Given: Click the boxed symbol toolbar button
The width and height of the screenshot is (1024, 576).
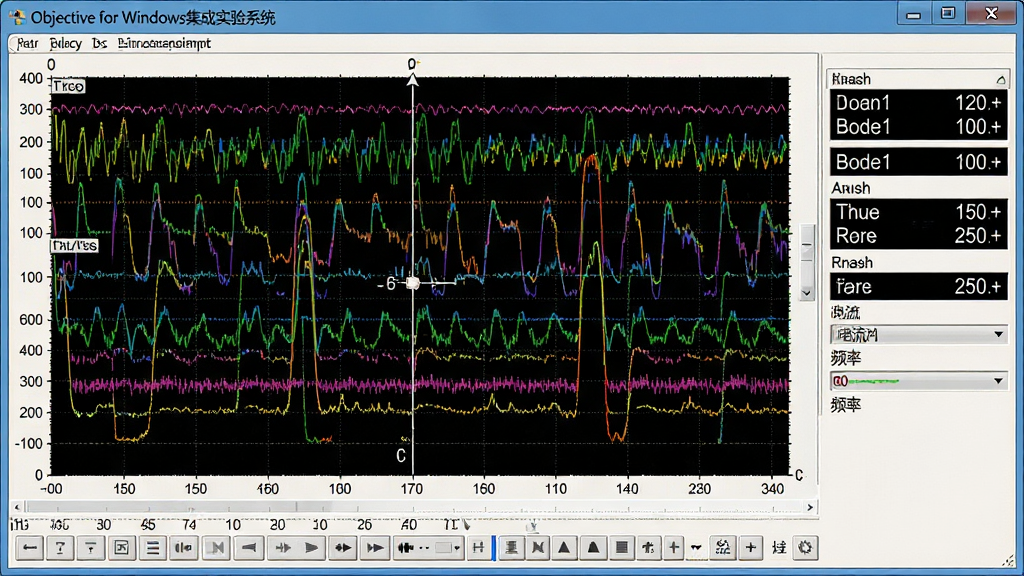Looking at the screenshot, I should tap(121, 547).
